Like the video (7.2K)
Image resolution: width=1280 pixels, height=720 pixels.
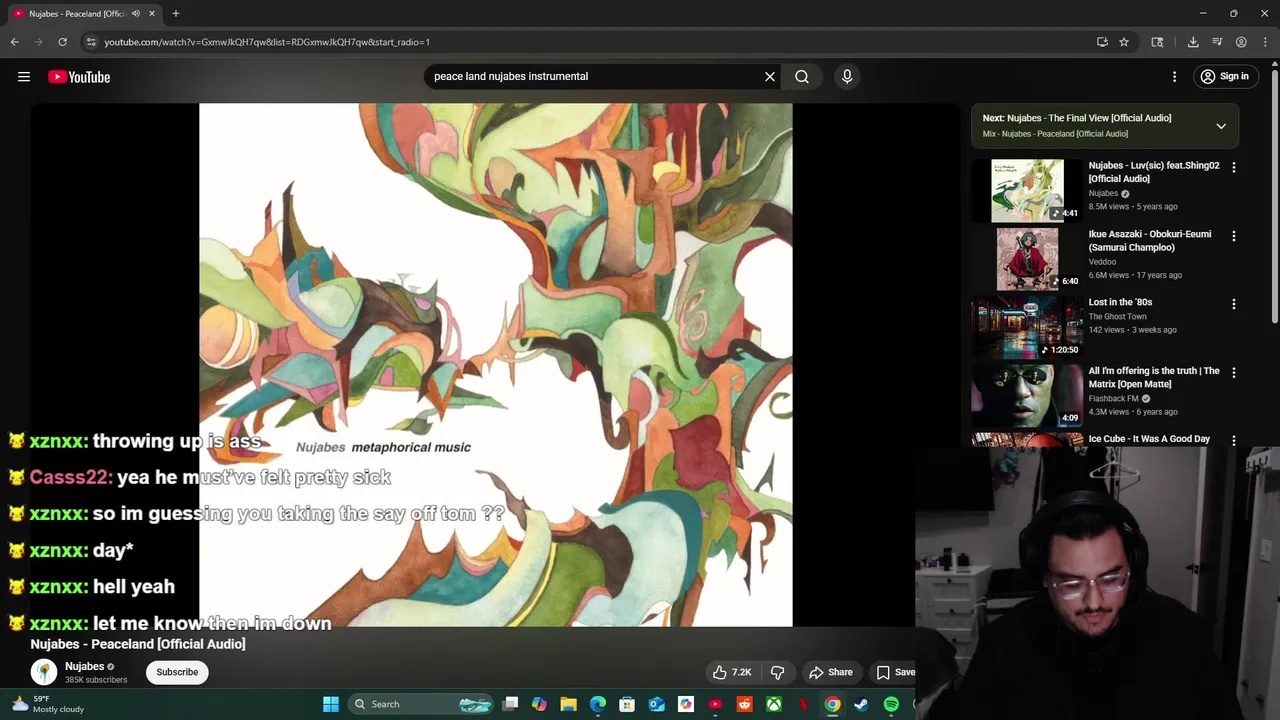point(732,672)
